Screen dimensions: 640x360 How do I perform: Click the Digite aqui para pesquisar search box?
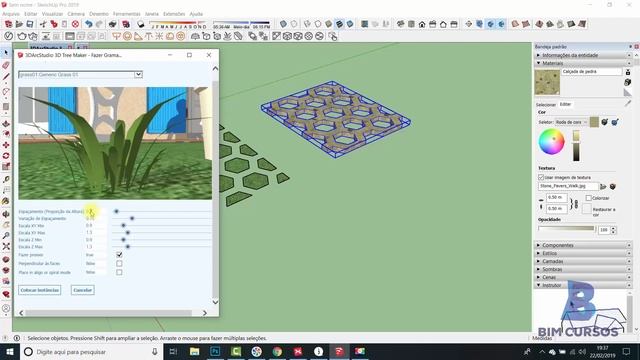pos(92,351)
